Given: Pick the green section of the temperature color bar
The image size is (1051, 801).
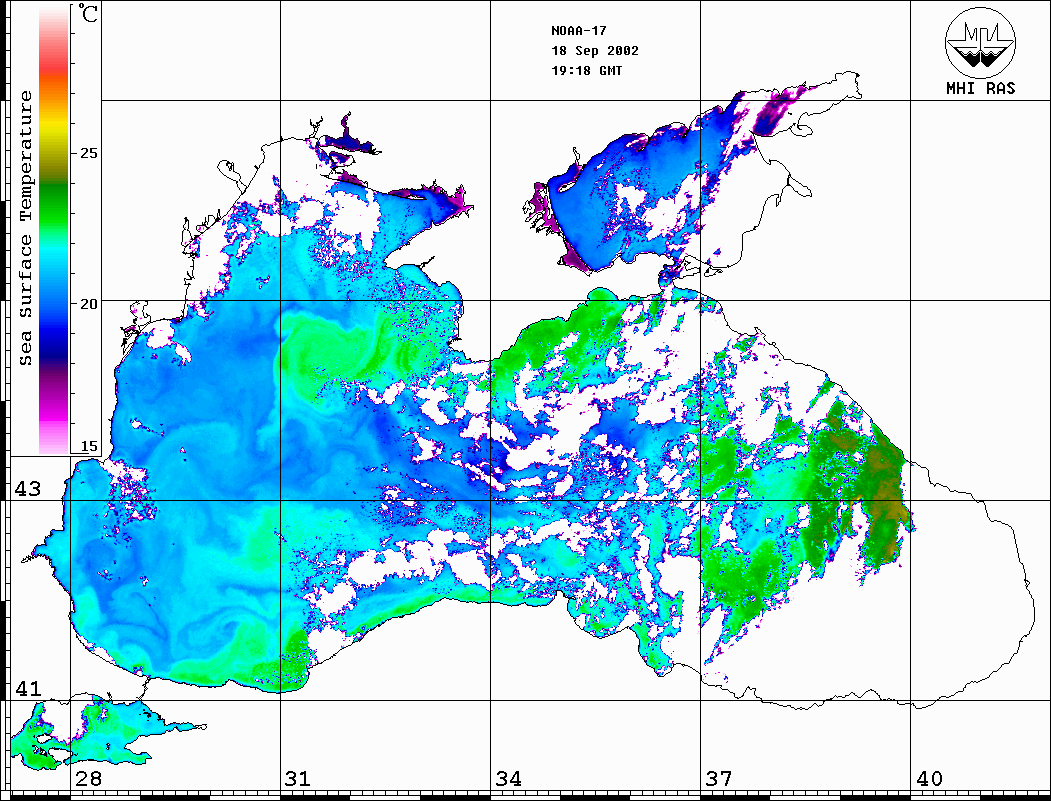Looking at the screenshot, I should [x=54, y=208].
